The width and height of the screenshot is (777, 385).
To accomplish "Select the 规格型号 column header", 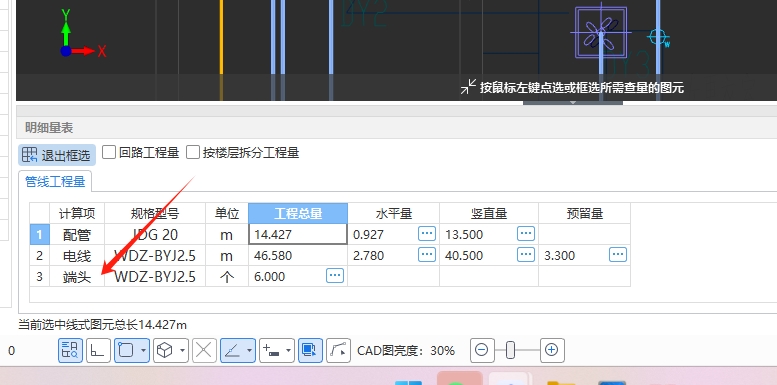I will click(155, 213).
